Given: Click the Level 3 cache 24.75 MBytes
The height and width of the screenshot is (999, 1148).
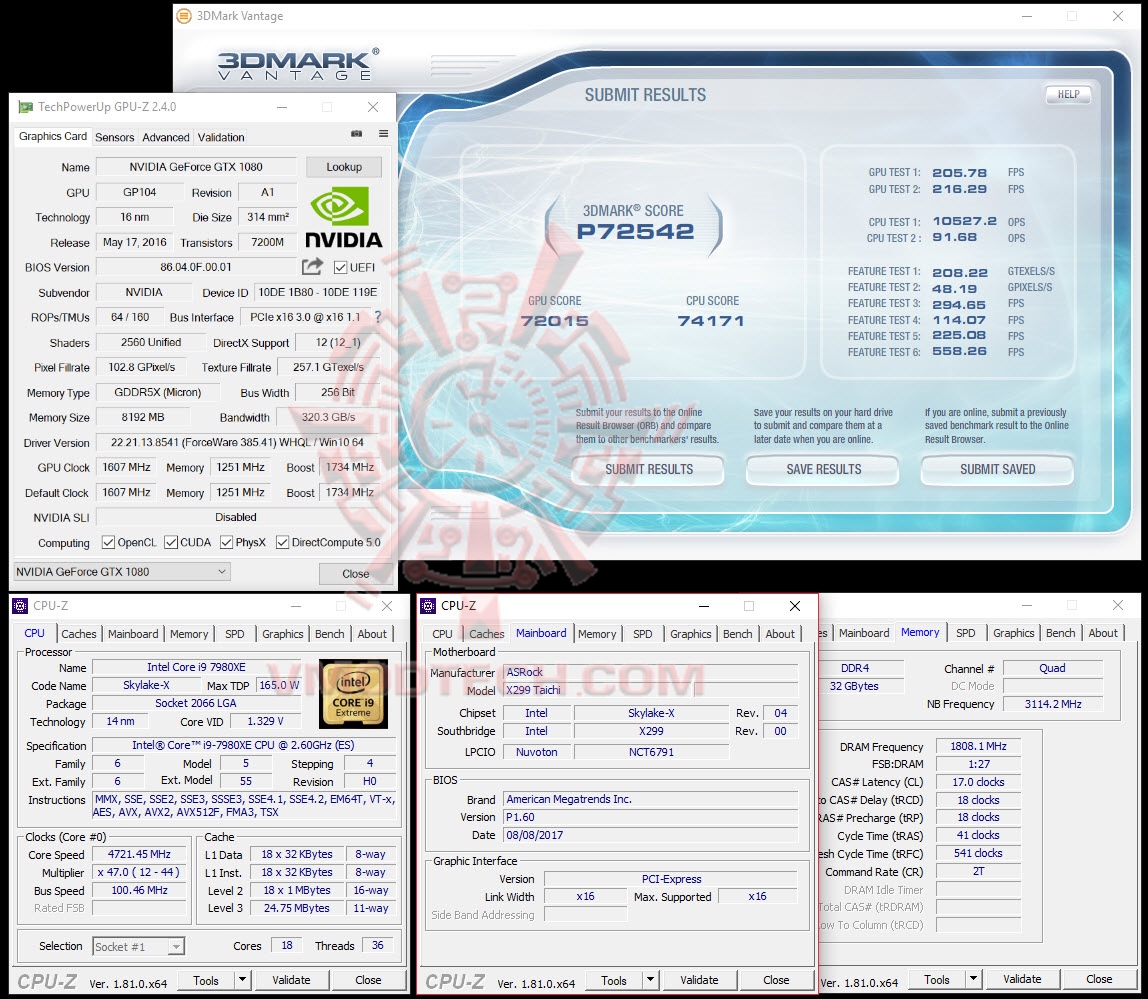Looking at the screenshot, I should click(x=297, y=908).
